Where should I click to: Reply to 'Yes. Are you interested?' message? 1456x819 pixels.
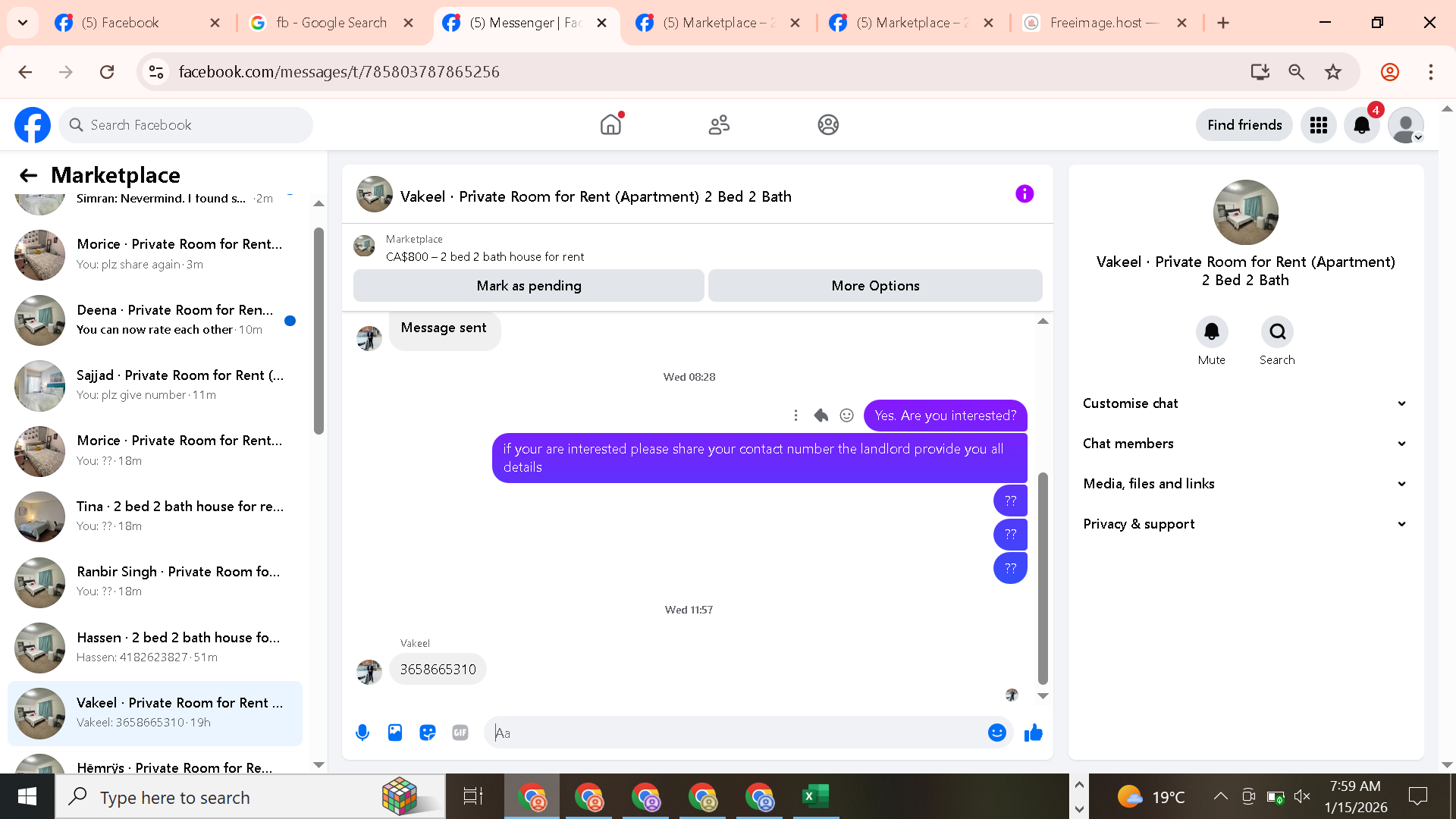point(821,416)
